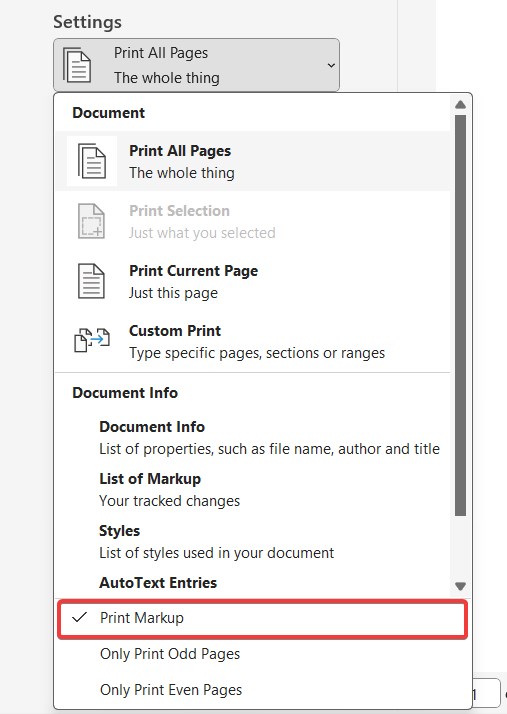
Task: Select Print Current Page, Just this page
Action: [253, 281]
